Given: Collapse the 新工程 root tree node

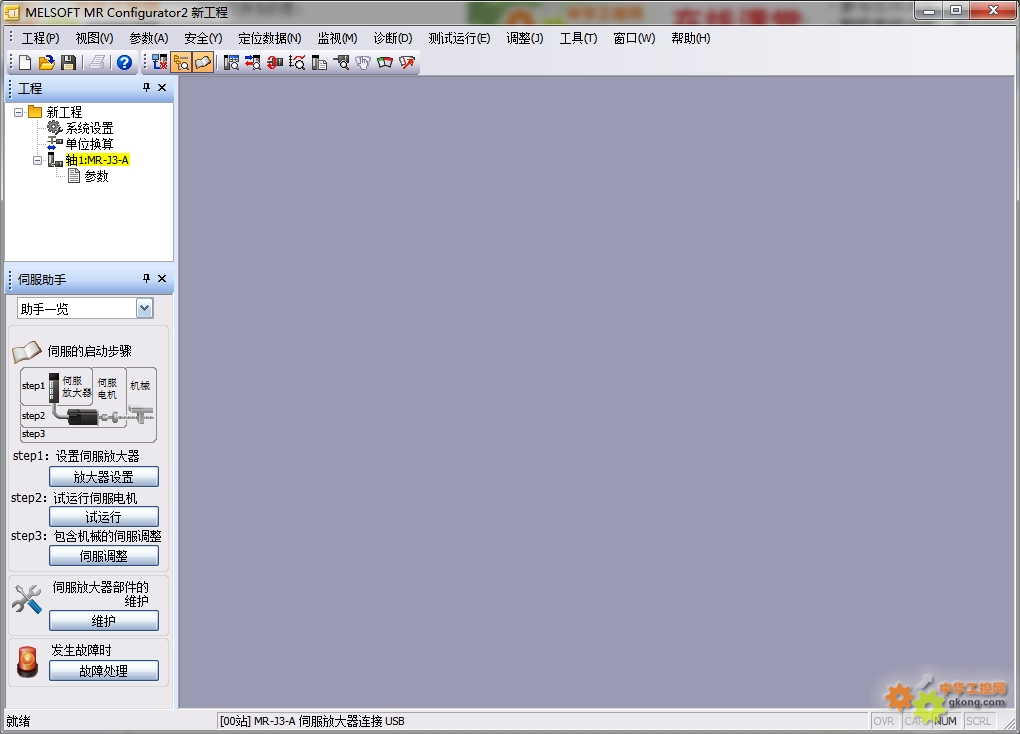Looking at the screenshot, I should [x=18, y=113].
